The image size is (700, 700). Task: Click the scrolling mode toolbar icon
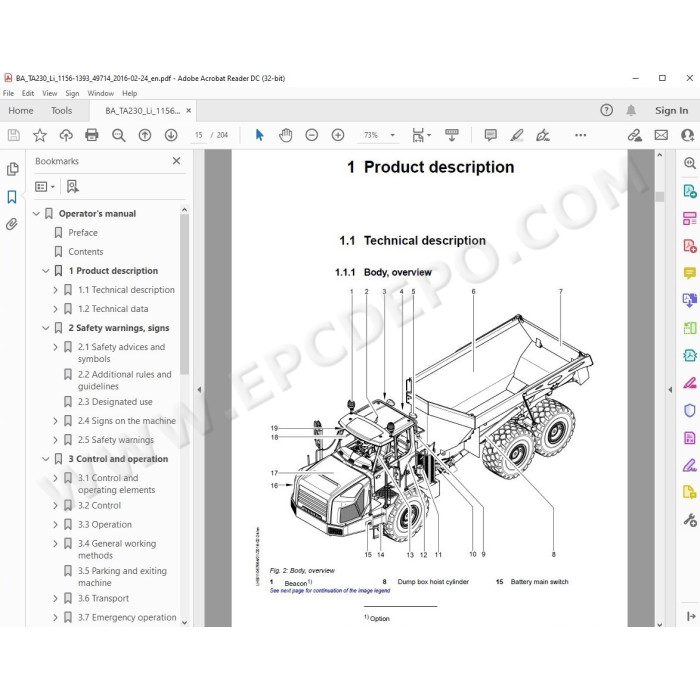click(451, 135)
